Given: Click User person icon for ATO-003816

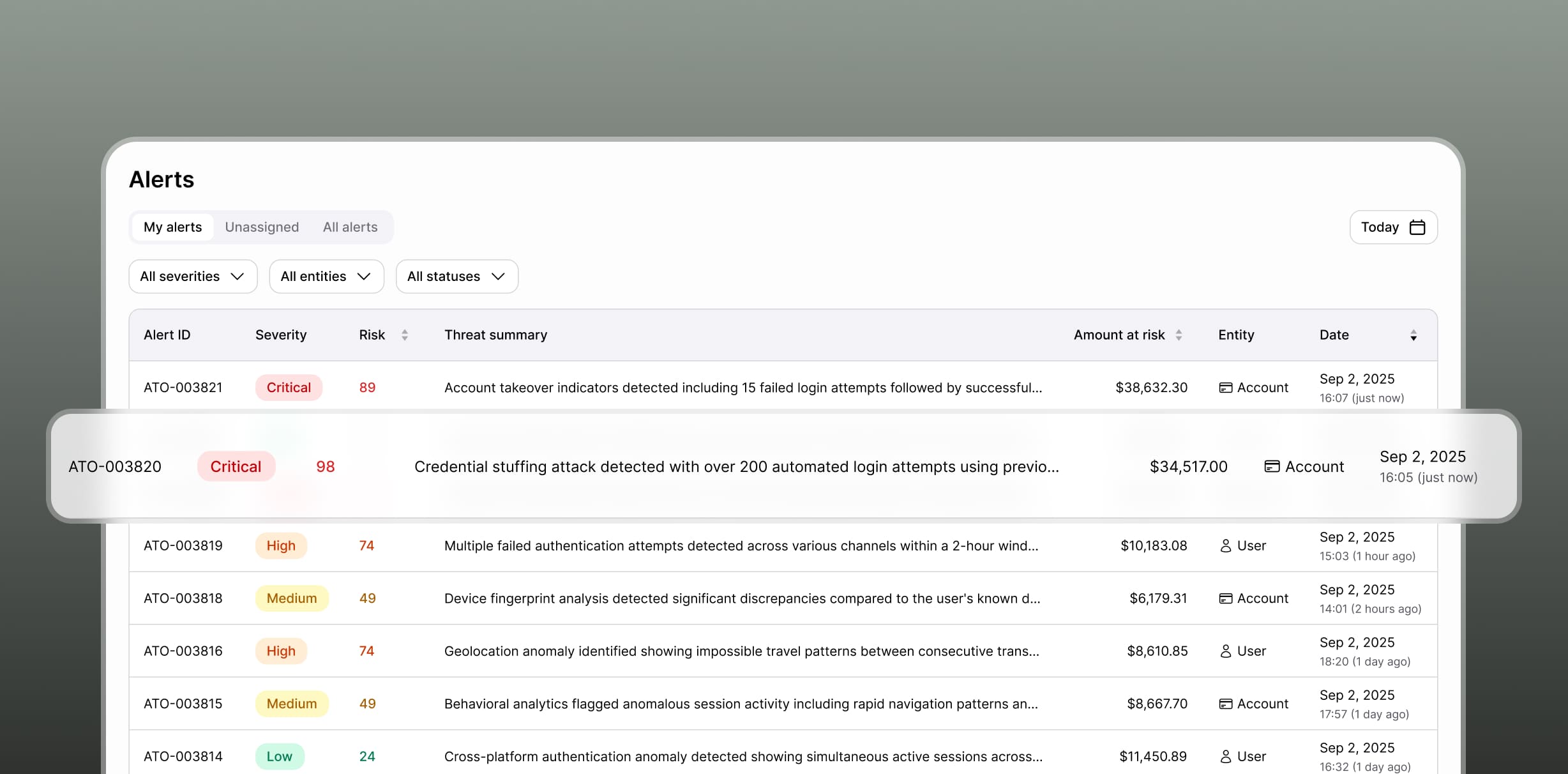Looking at the screenshot, I should (x=1225, y=651).
